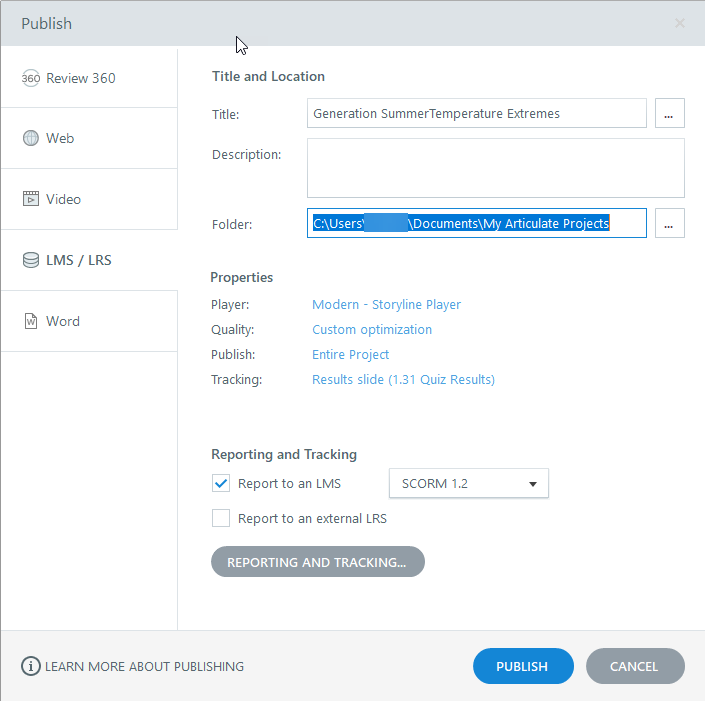The height and width of the screenshot is (701, 705).
Task: Browse folder using ellipsis button
Action: click(669, 224)
